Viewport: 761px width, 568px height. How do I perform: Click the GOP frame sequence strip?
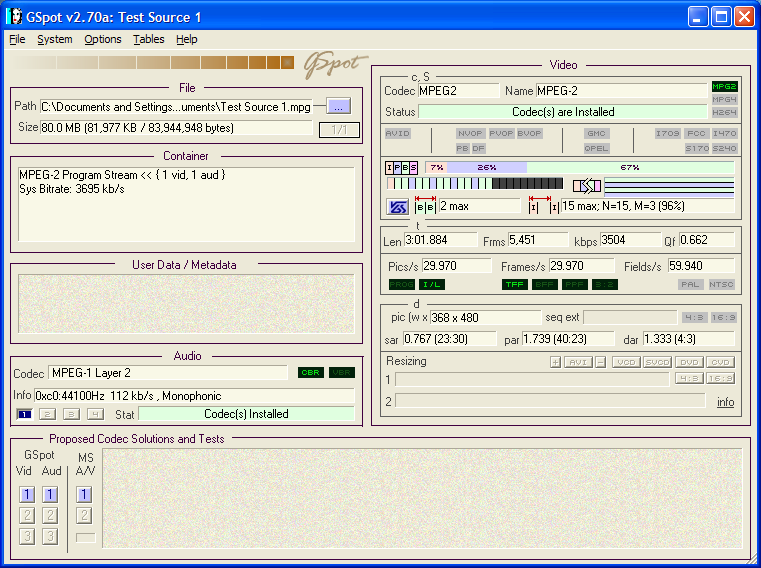475,184
